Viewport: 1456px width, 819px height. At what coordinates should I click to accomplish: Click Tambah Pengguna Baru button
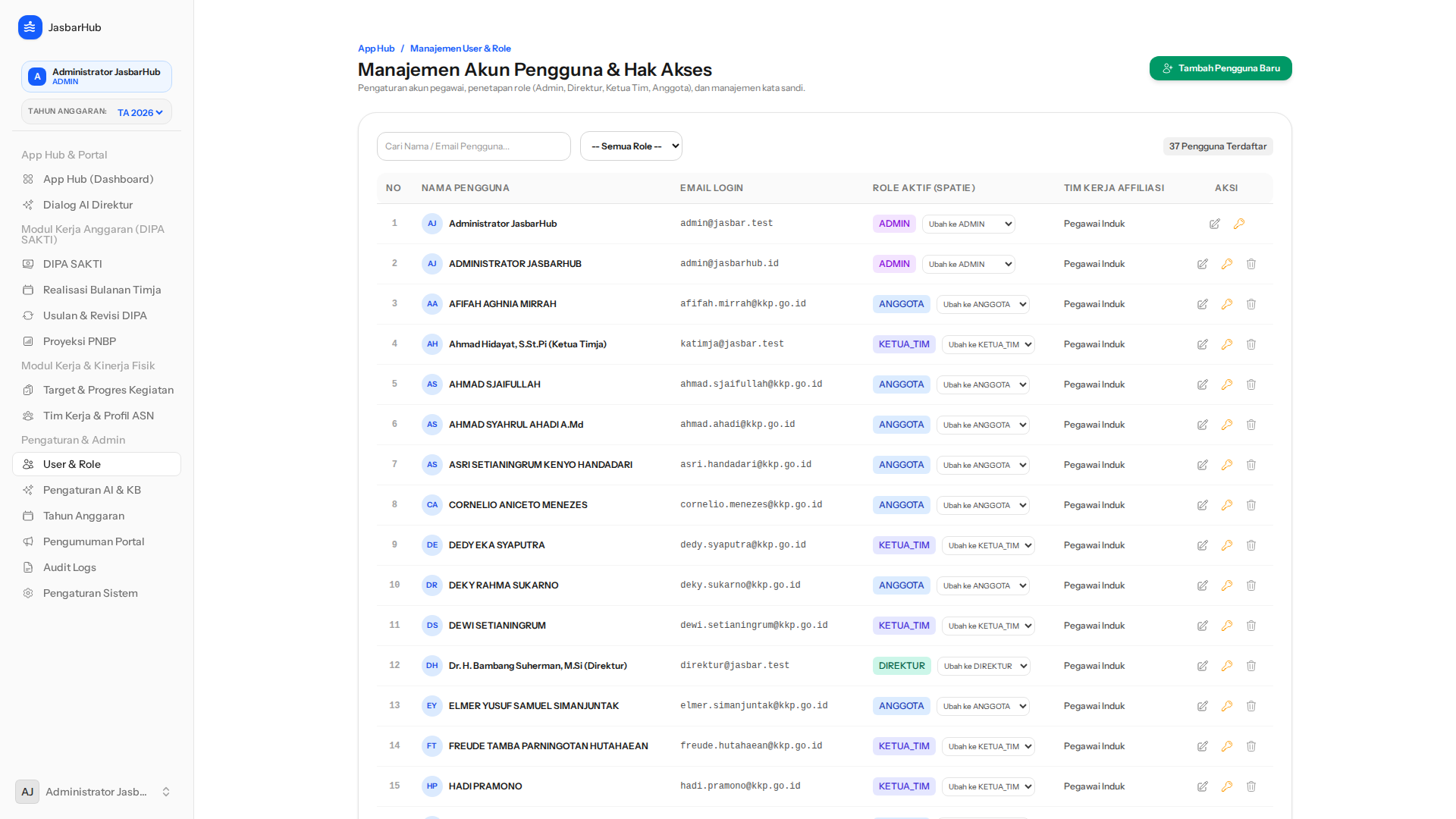click(1220, 68)
